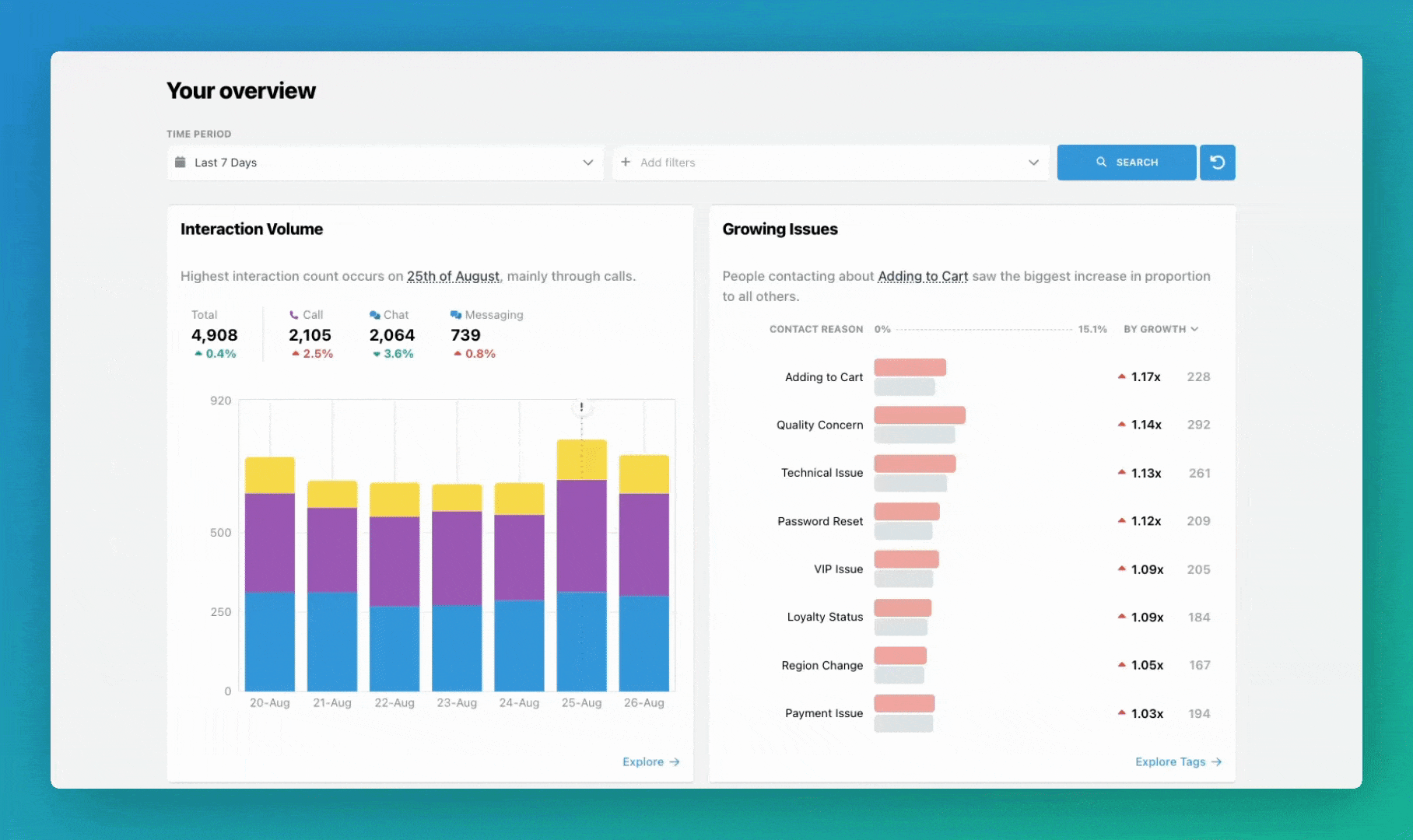
Task: Select the Messaging icon in Interaction Volume
Action: [455, 314]
